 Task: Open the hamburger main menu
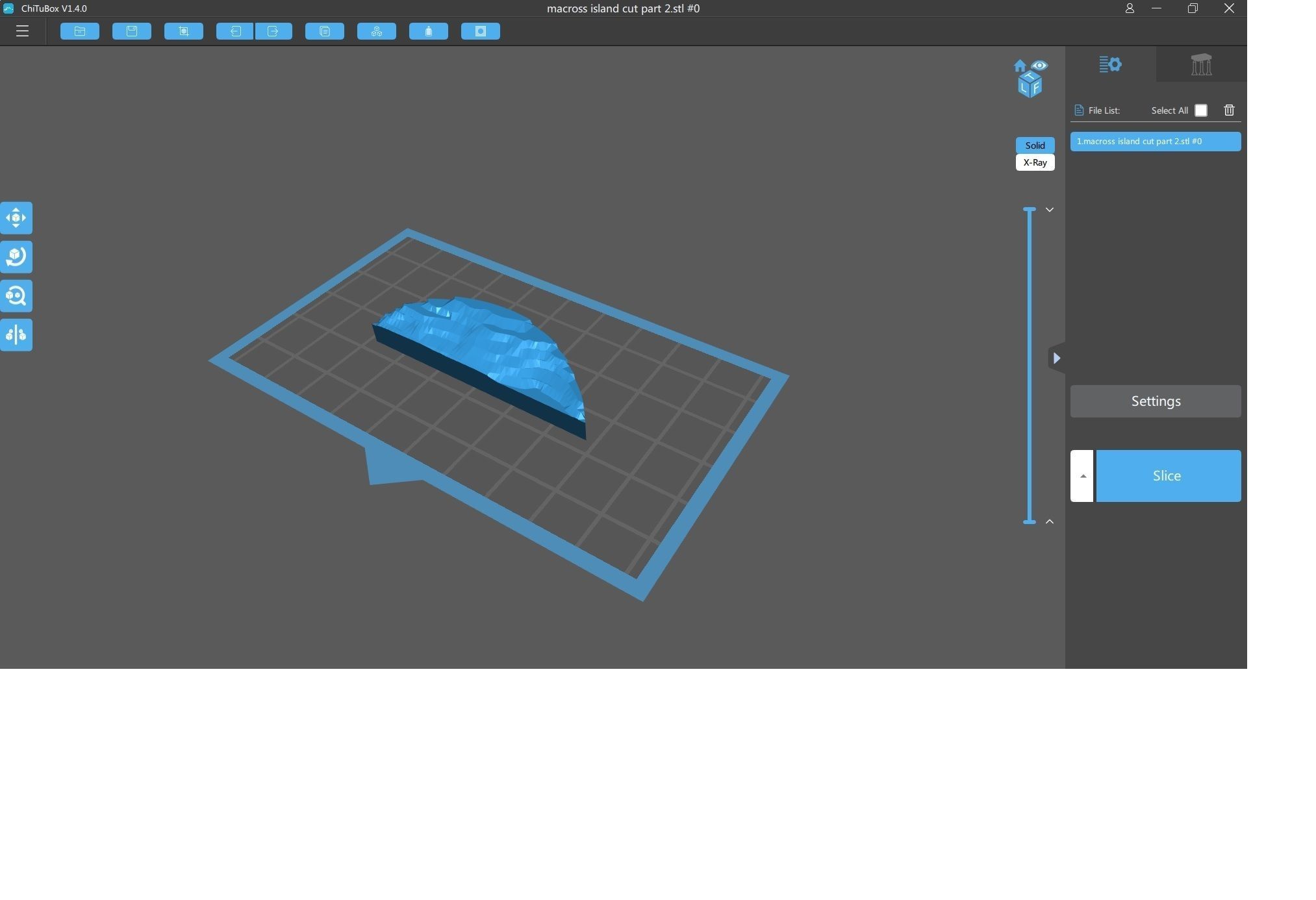pyautogui.click(x=22, y=31)
